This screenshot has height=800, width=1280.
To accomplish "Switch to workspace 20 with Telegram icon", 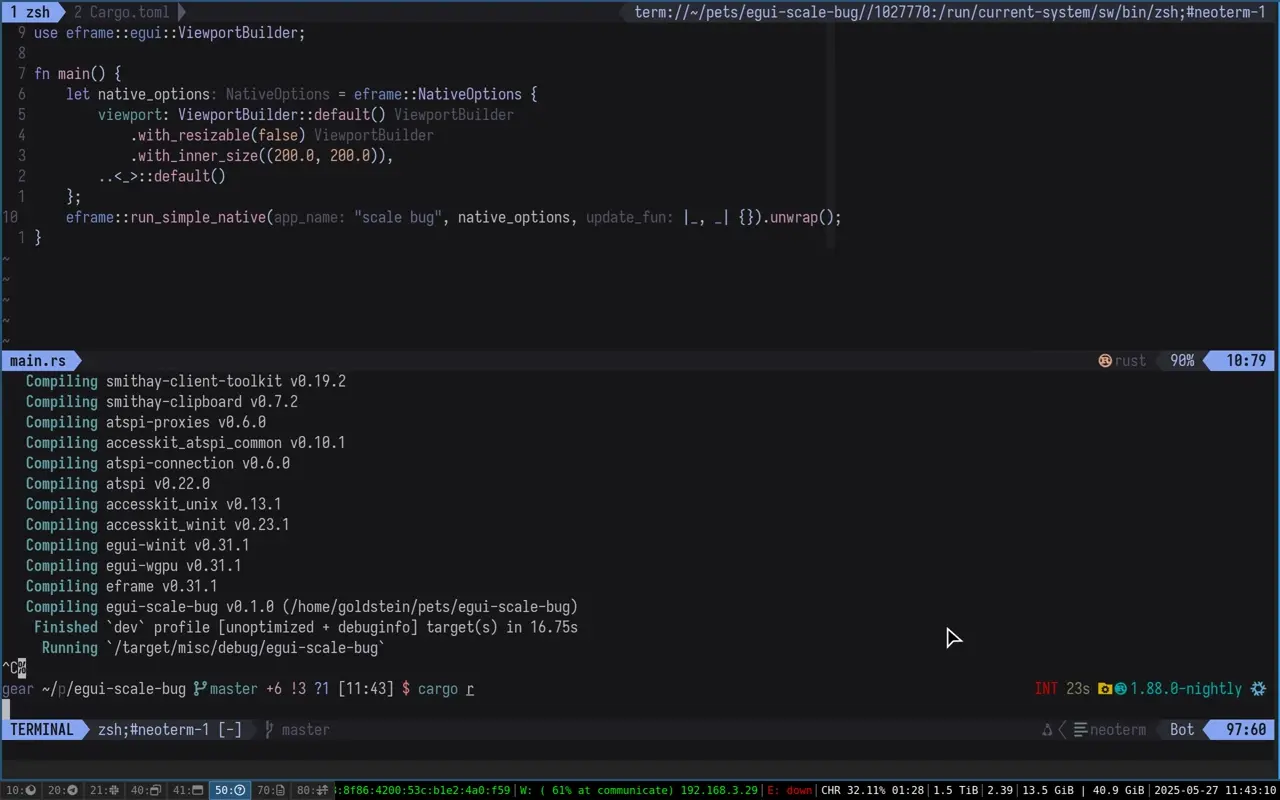I will [x=63, y=790].
